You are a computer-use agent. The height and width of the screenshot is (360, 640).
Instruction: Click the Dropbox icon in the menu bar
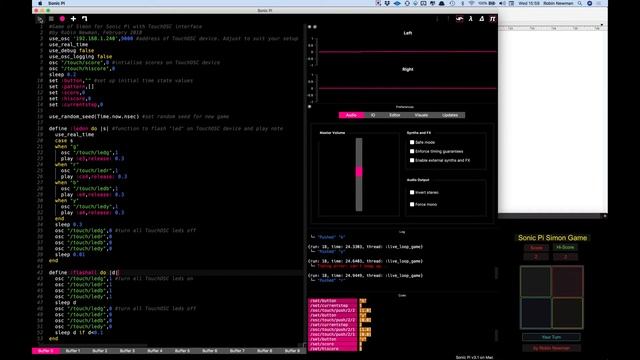pyautogui.click(x=387, y=3)
